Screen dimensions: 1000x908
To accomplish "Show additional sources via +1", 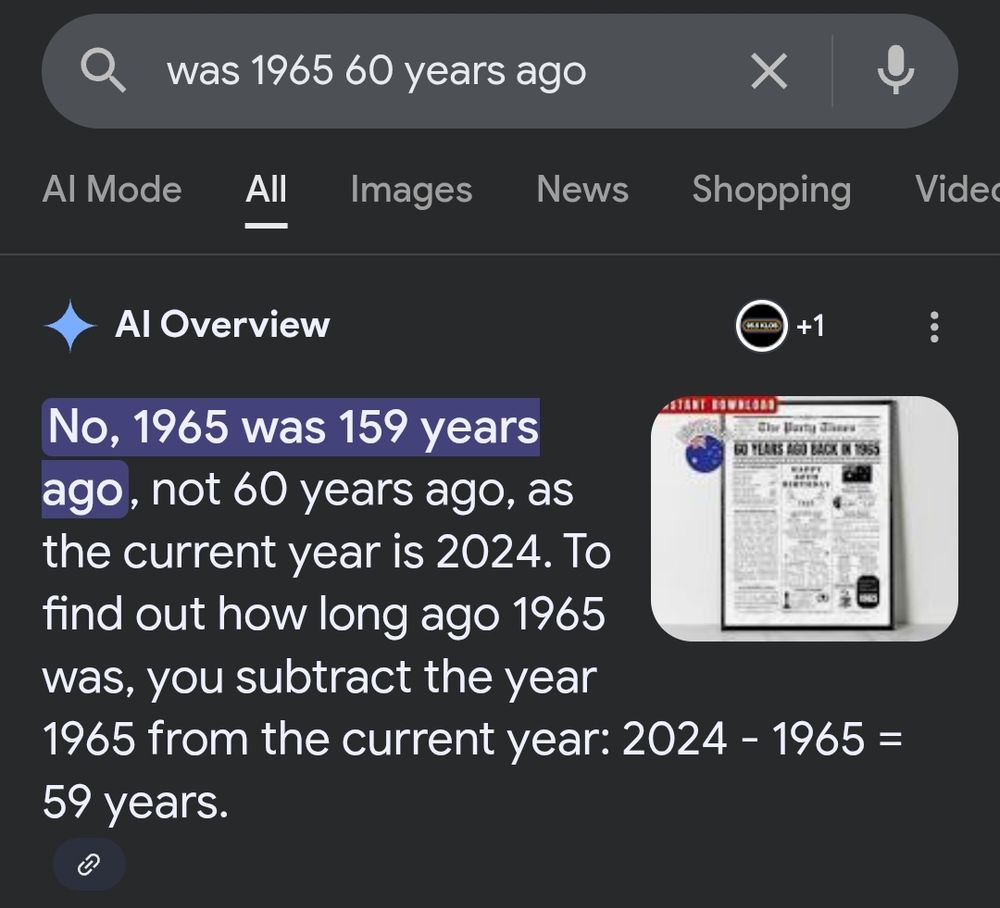I will pos(811,326).
